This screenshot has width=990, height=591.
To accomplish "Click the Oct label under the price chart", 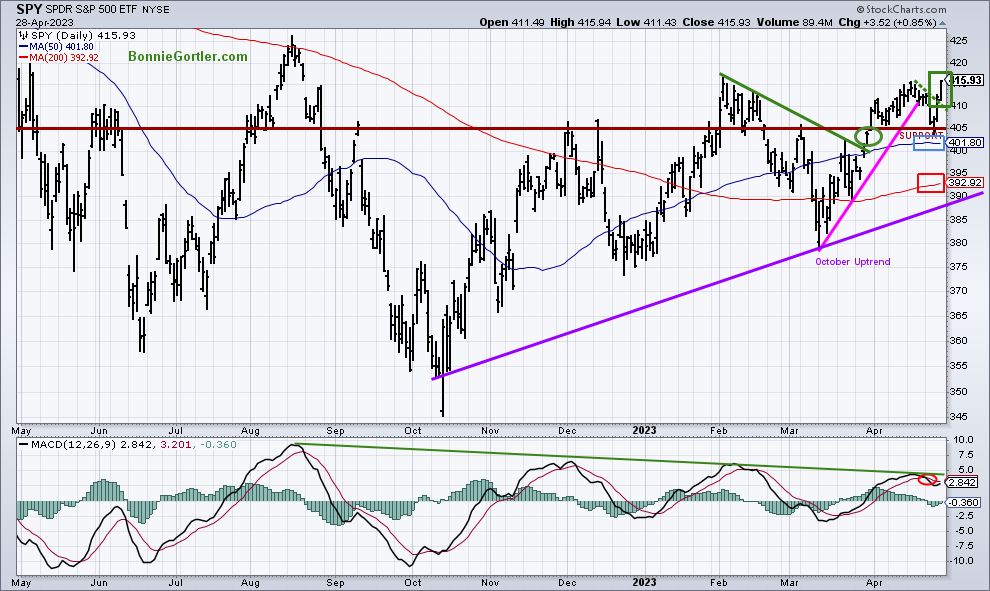I will [413, 431].
